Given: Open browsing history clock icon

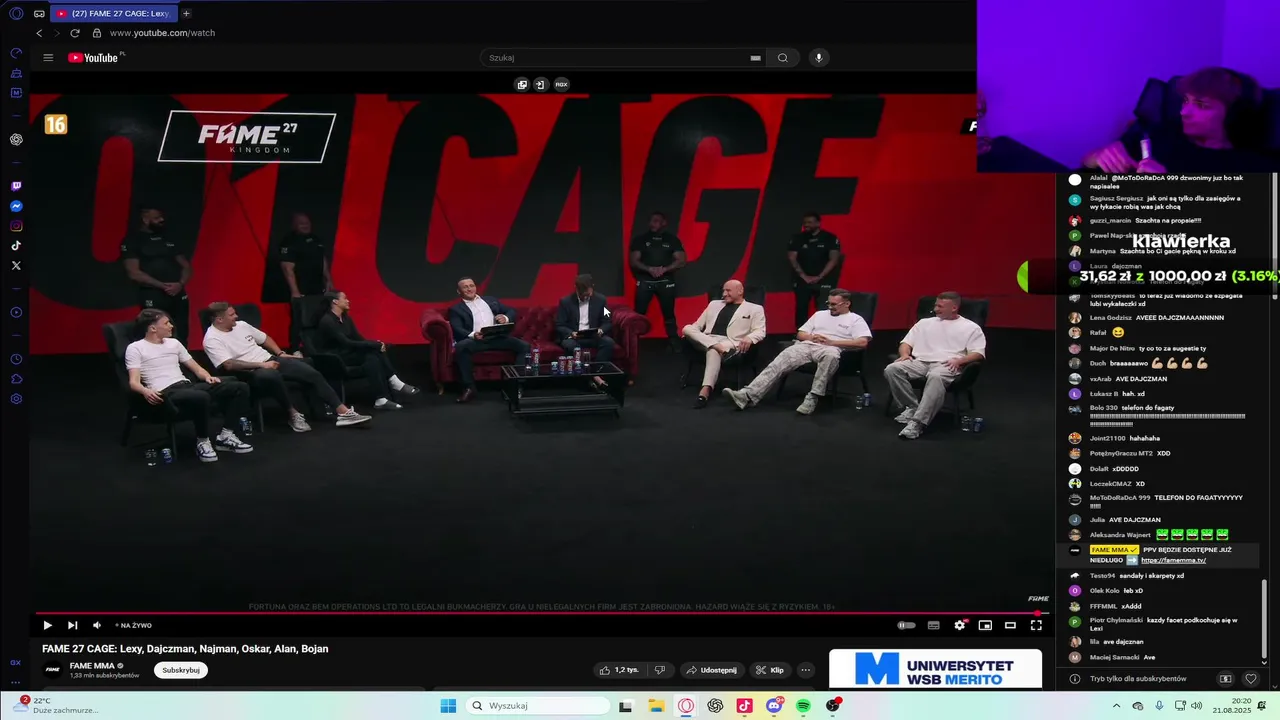Looking at the screenshot, I should [16, 359].
